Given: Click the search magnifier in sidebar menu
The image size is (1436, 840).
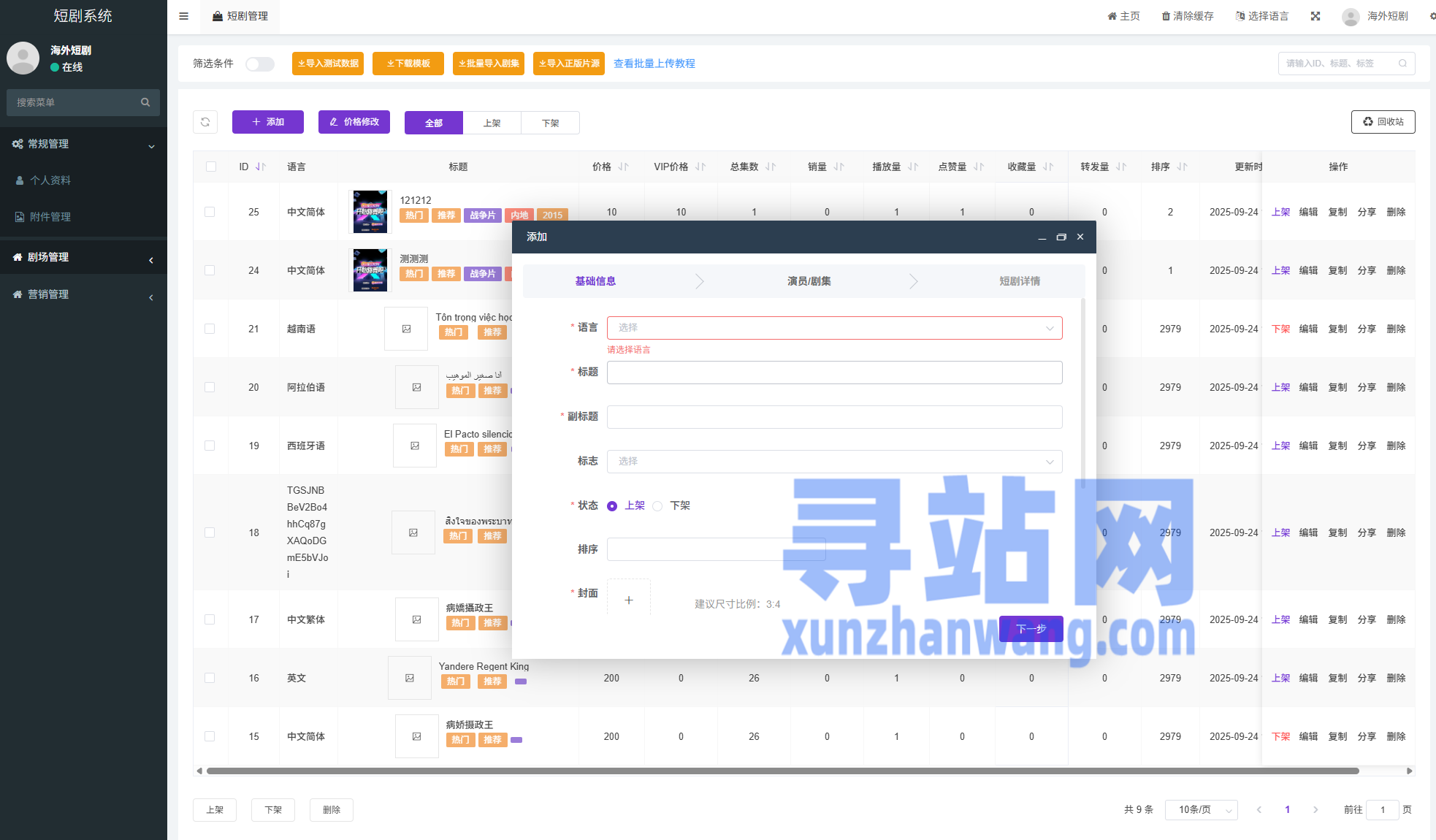Looking at the screenshot, I should [145, 102].
